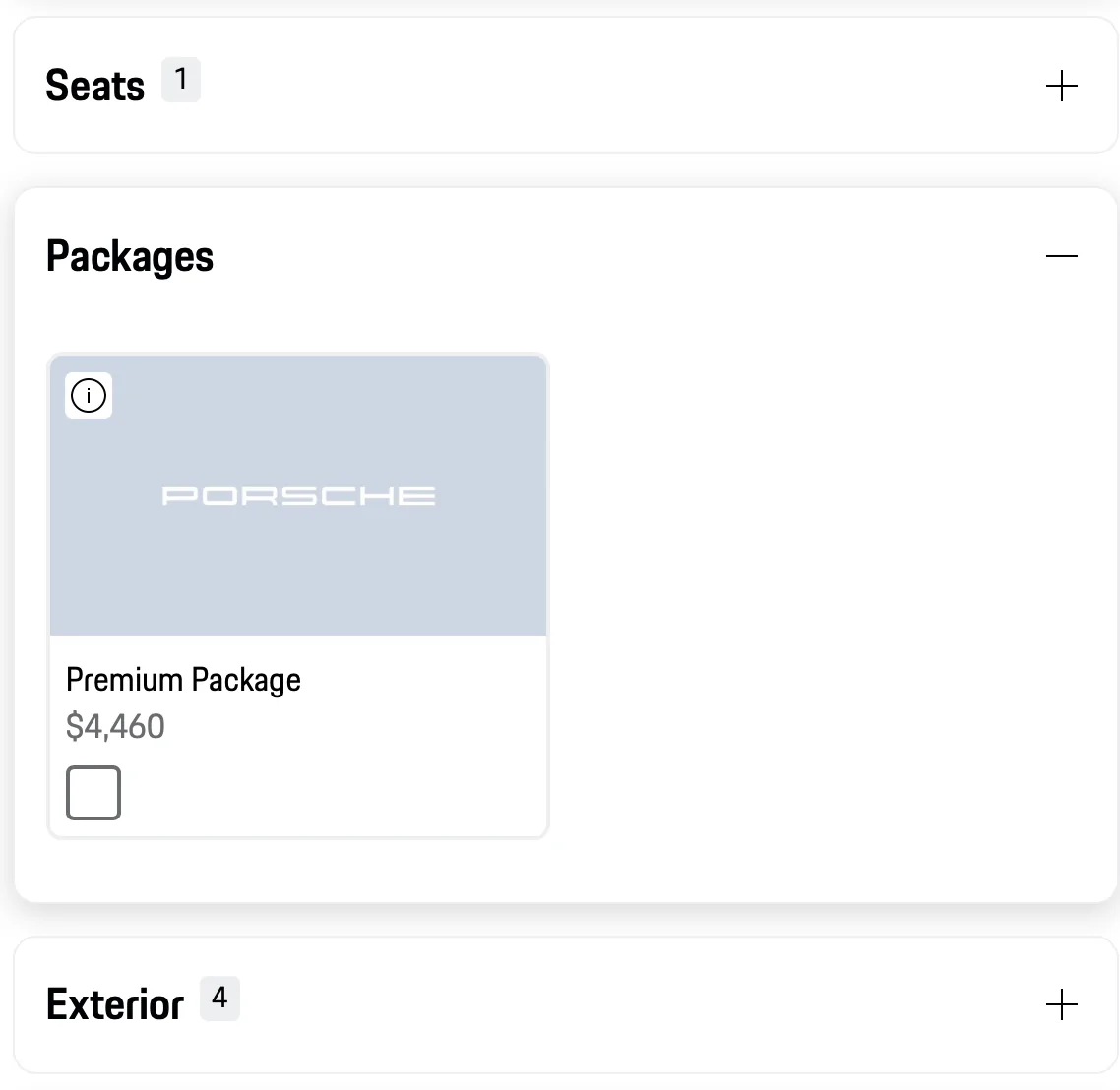Click the Premium Package card
Image resolution: width=1120 pixels, height=1090 pixels.
point(298,594)
